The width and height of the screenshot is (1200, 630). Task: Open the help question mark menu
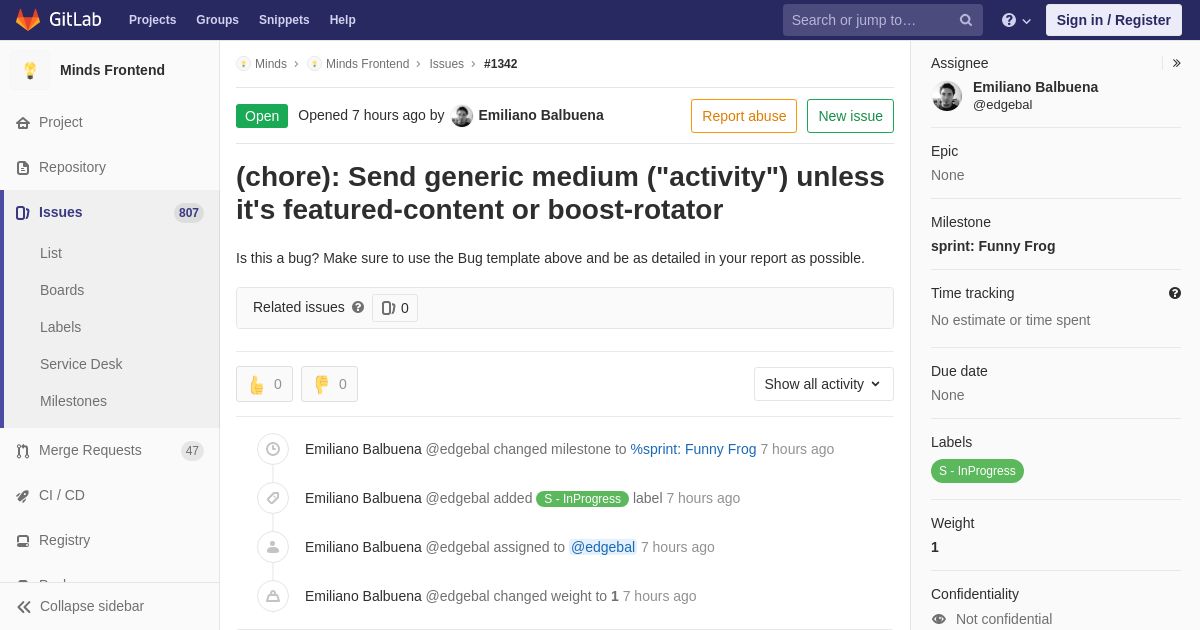pyautogui.click(x=1016, y=20)
